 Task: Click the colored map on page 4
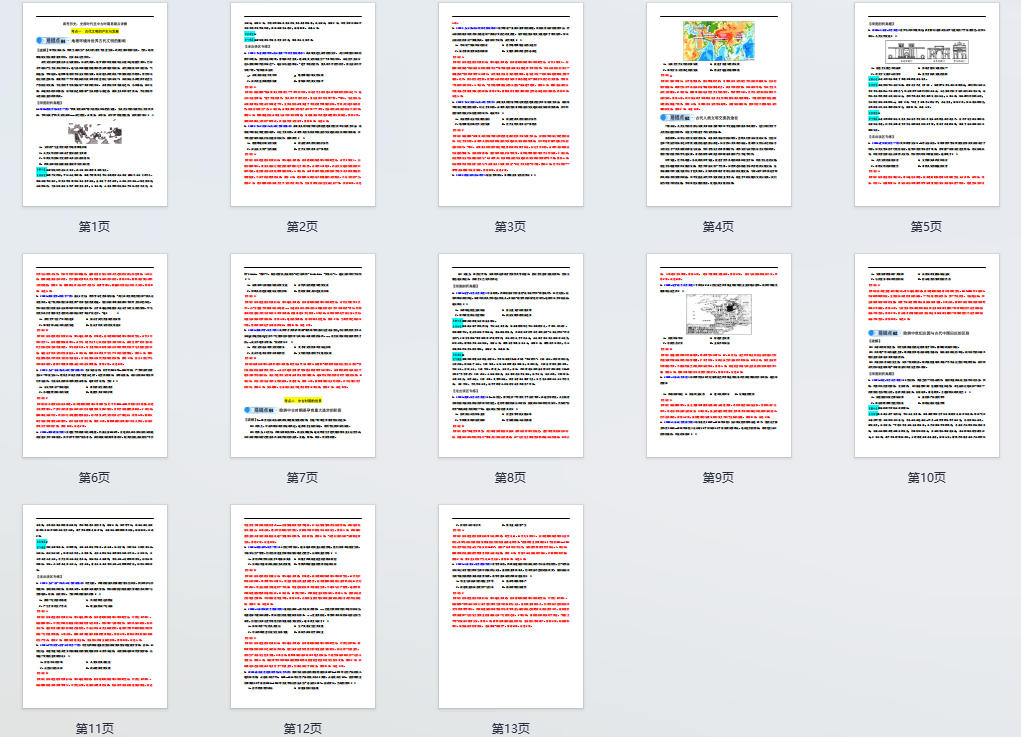[718, 41]
